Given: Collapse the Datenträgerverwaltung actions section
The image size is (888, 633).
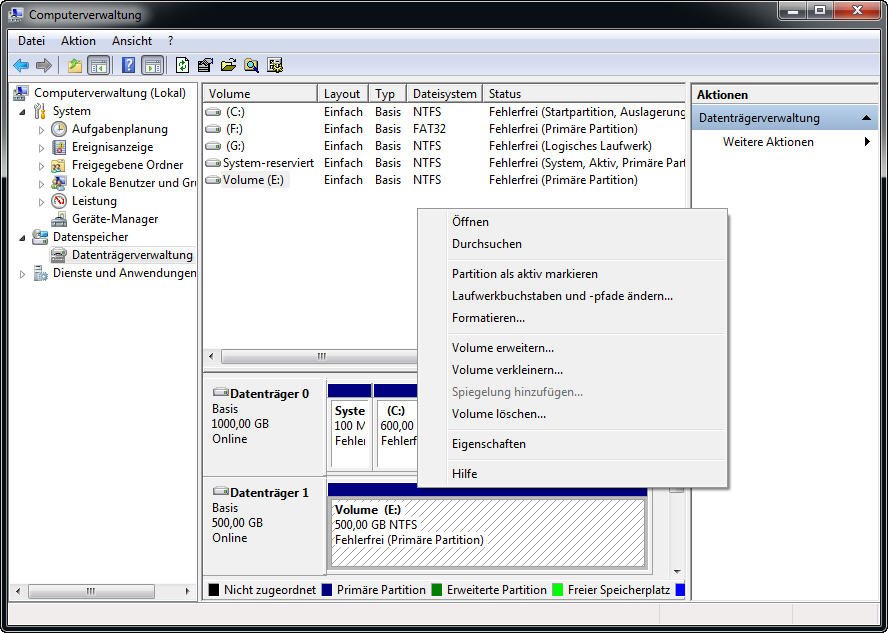Looking at the screenshot, I should (866, 118).
